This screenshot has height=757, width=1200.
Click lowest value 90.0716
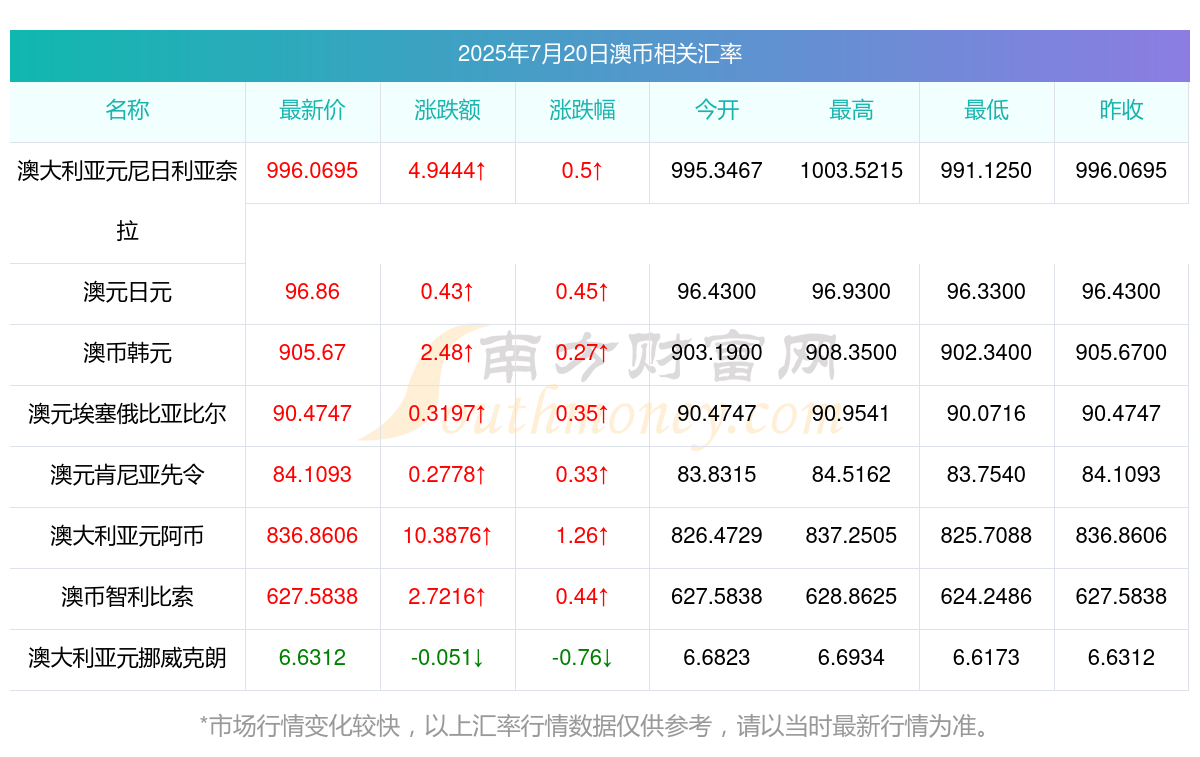[x=987, y=414]
